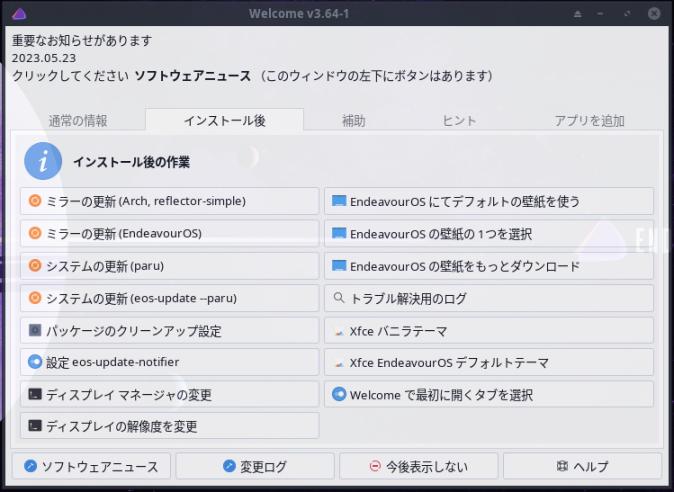Screen dimensions: 674x492
Task: Apply Xfce EndeavourOS デフォルトテーマ
Action: 489,362
